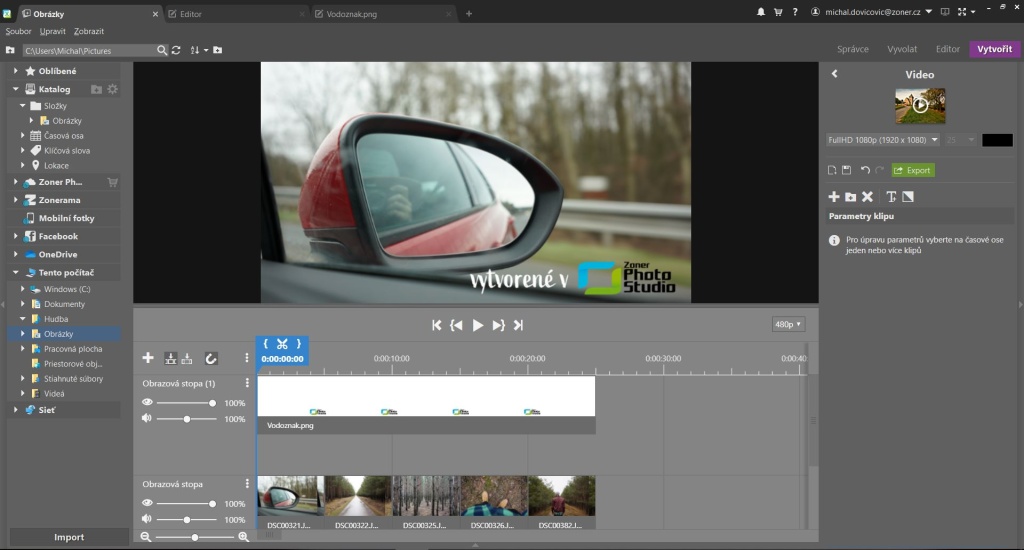Split the clip with the scissors icon
Screen dimensions: 1024x550
click(282, 344)
